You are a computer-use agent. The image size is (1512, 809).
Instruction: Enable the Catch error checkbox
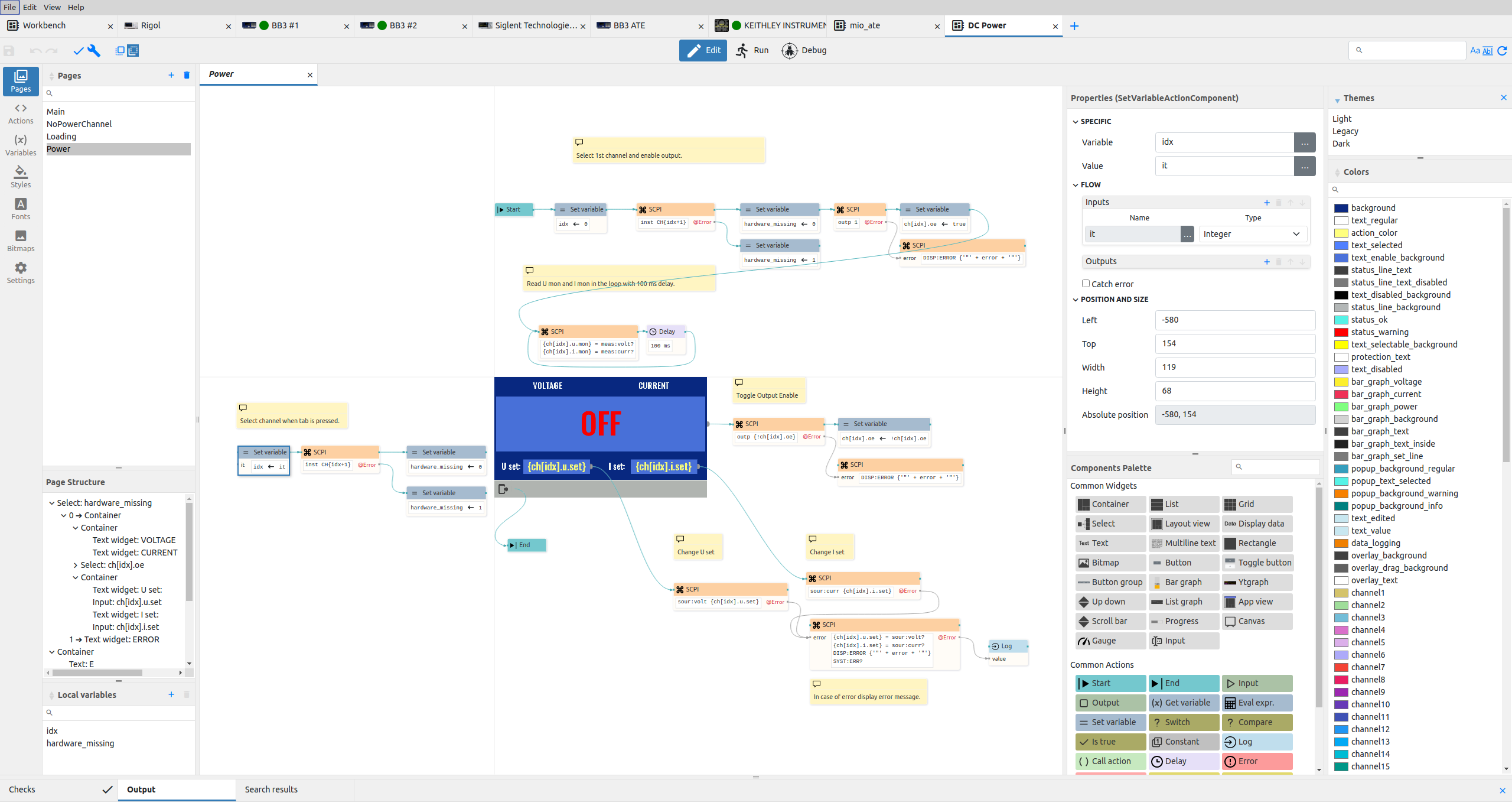coord(1086,284)
